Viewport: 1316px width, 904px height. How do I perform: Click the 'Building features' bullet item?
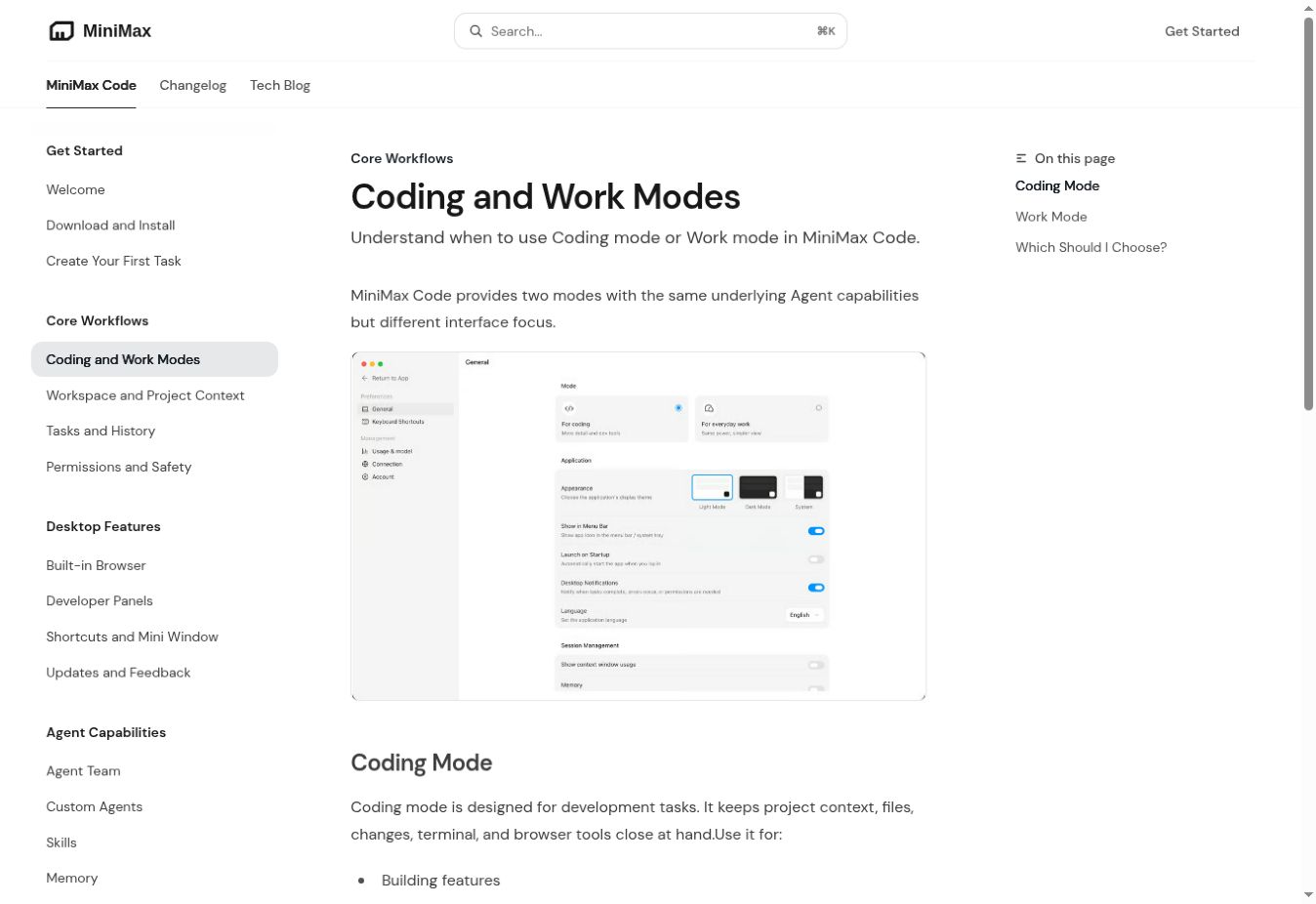click(x=440, y=881)
